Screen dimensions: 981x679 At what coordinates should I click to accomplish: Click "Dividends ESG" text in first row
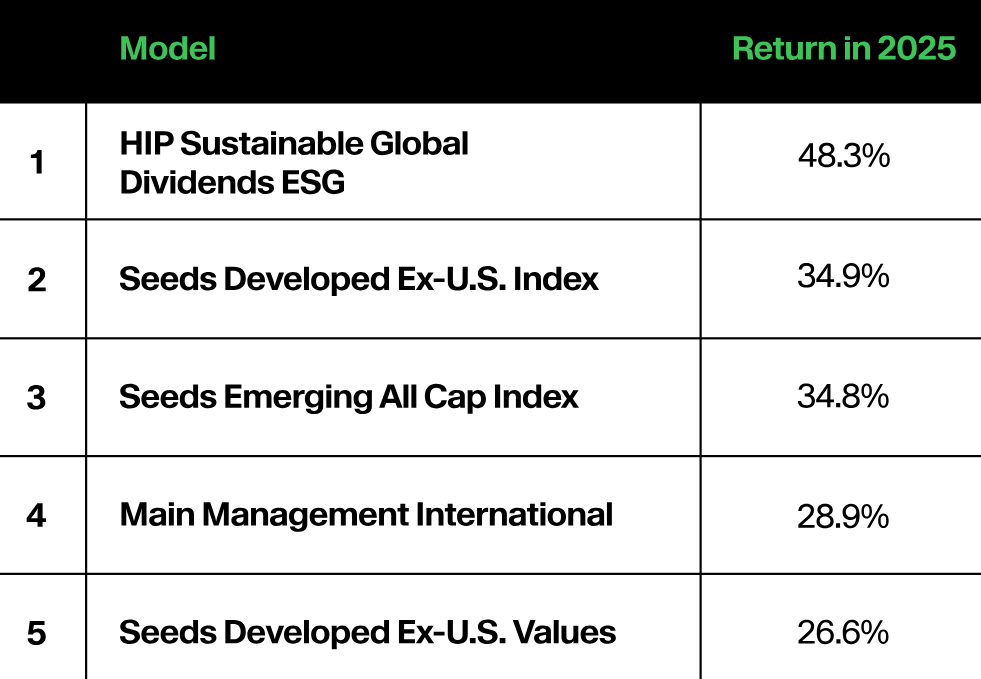point(232,182)
